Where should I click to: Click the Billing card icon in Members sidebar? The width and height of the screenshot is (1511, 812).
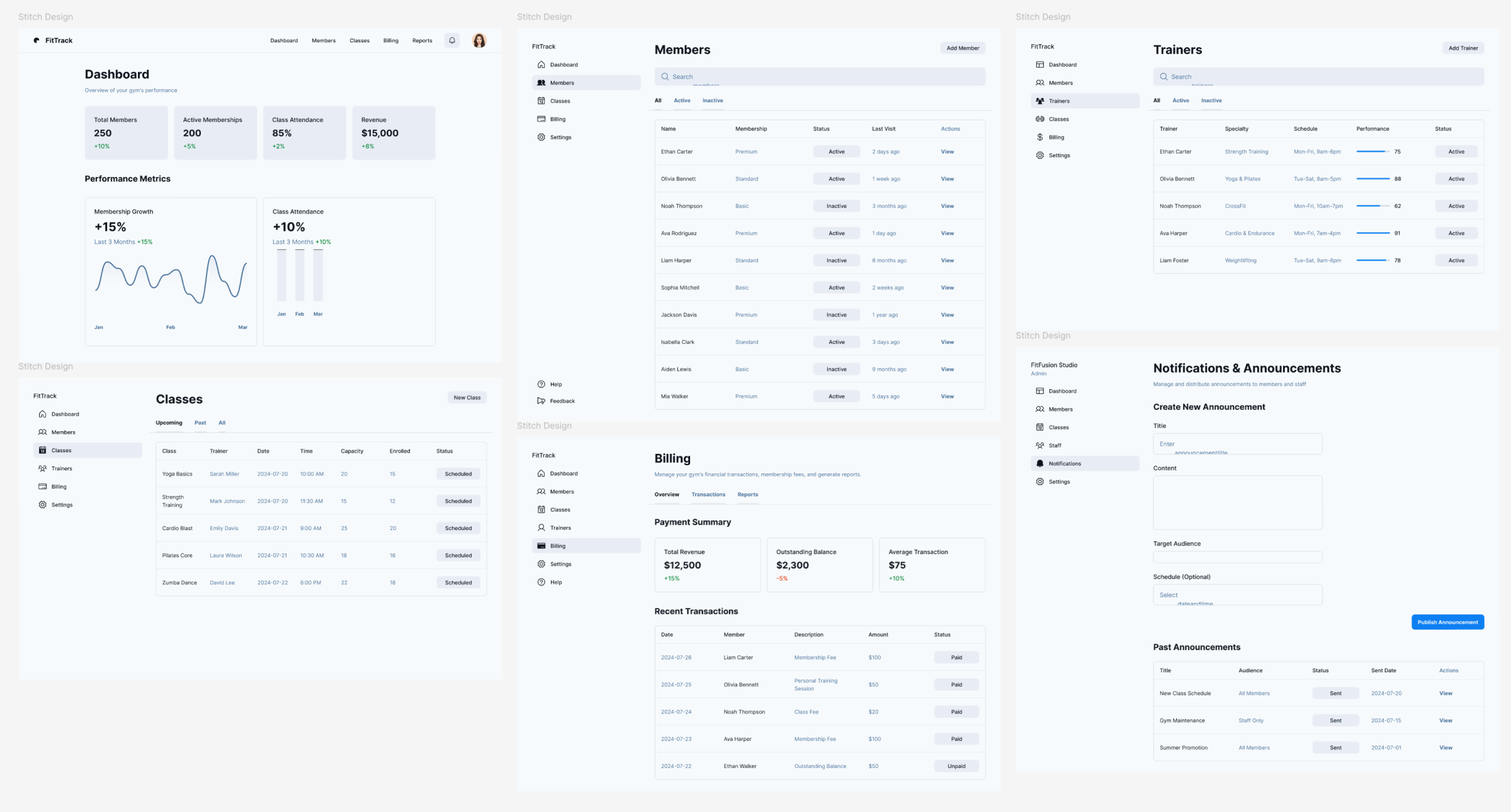coord(541,119)
